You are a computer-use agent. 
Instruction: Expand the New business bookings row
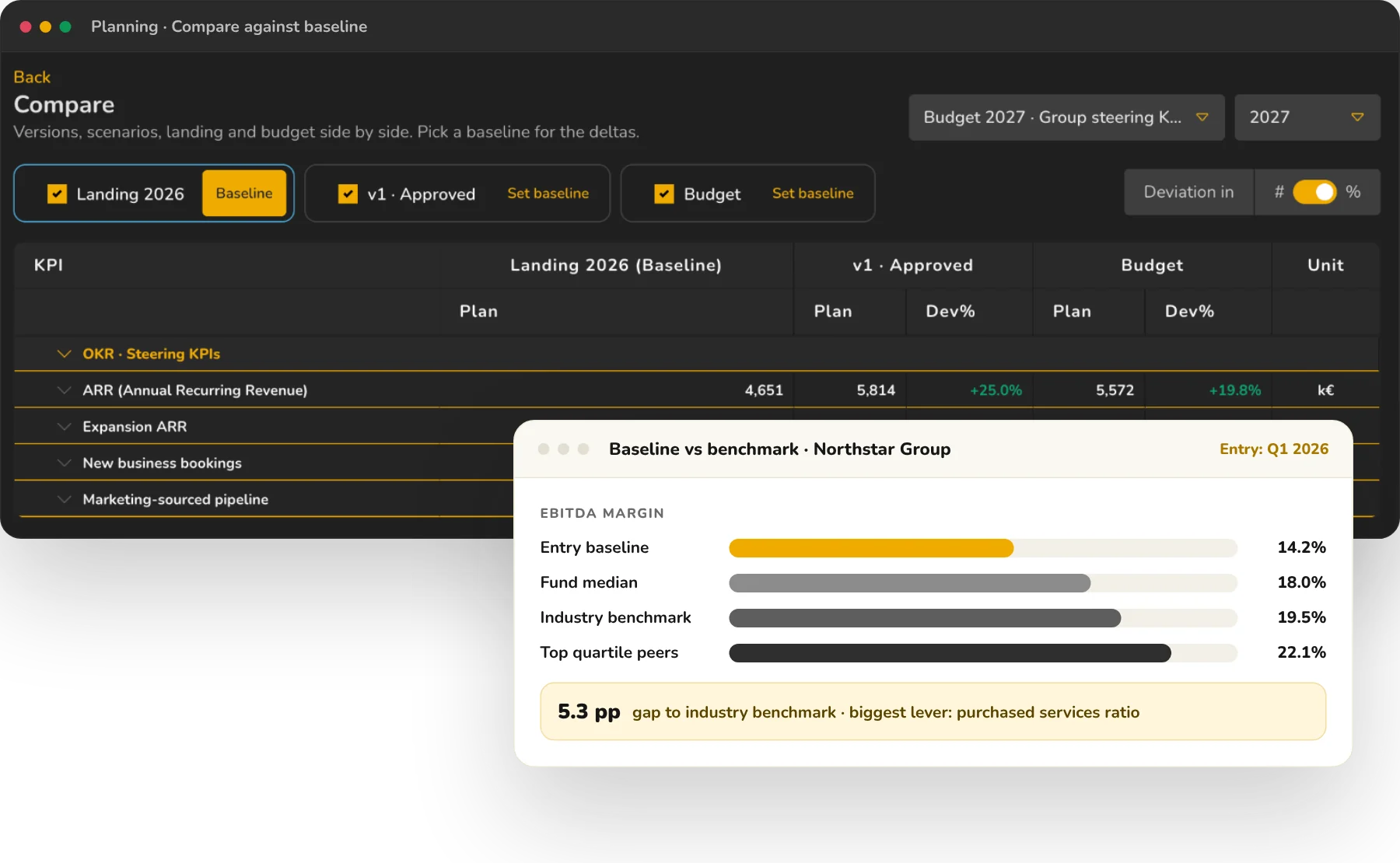coord(65,463)
